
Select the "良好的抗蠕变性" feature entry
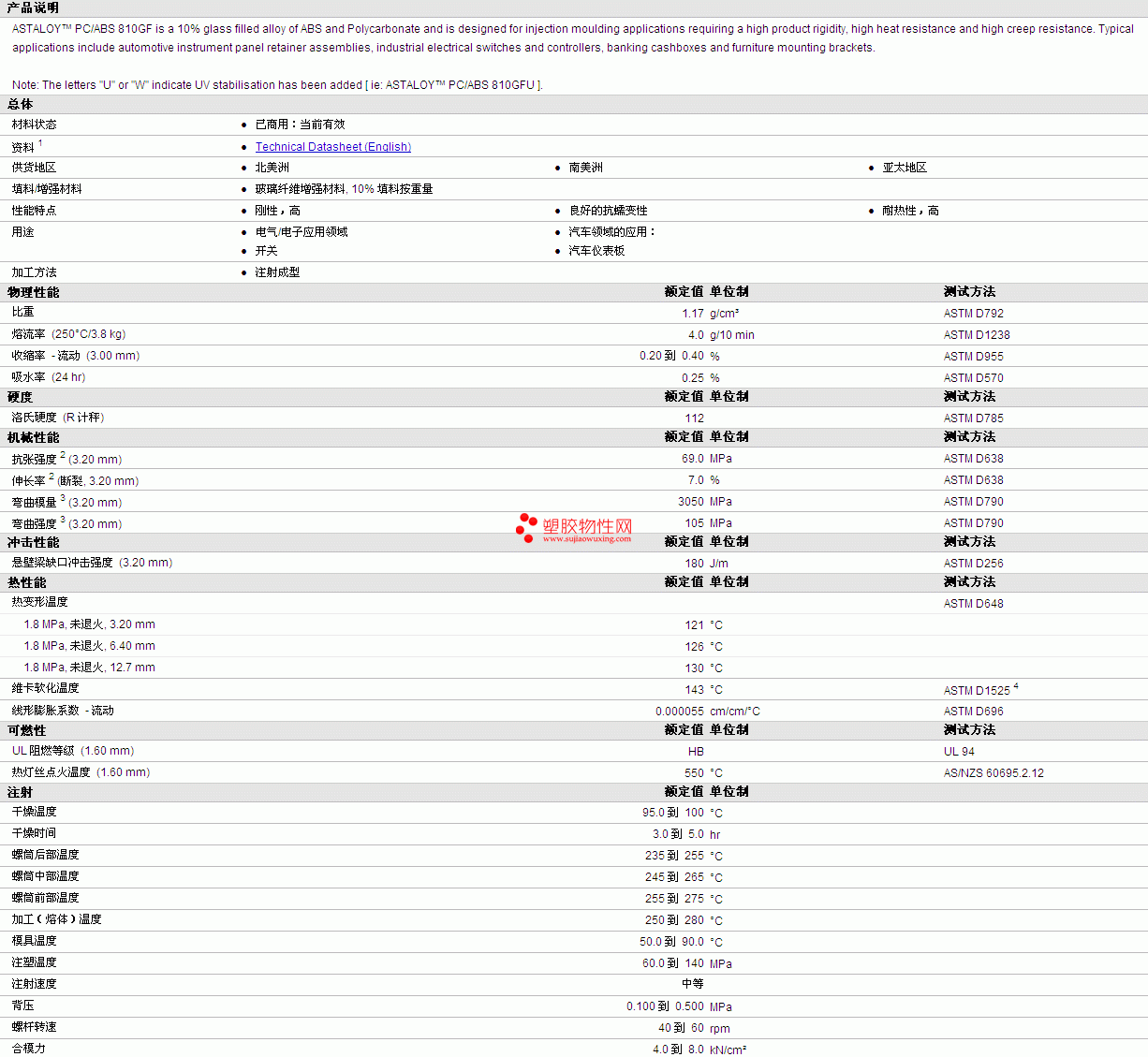click(608, 211)
